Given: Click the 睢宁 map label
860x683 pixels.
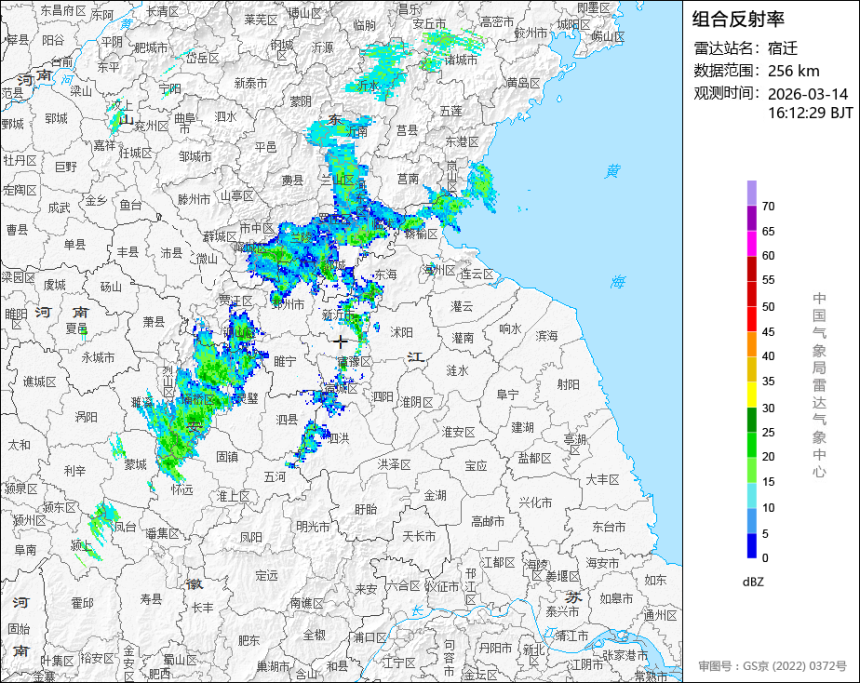Looking at the screenshot, I should 285,361.
